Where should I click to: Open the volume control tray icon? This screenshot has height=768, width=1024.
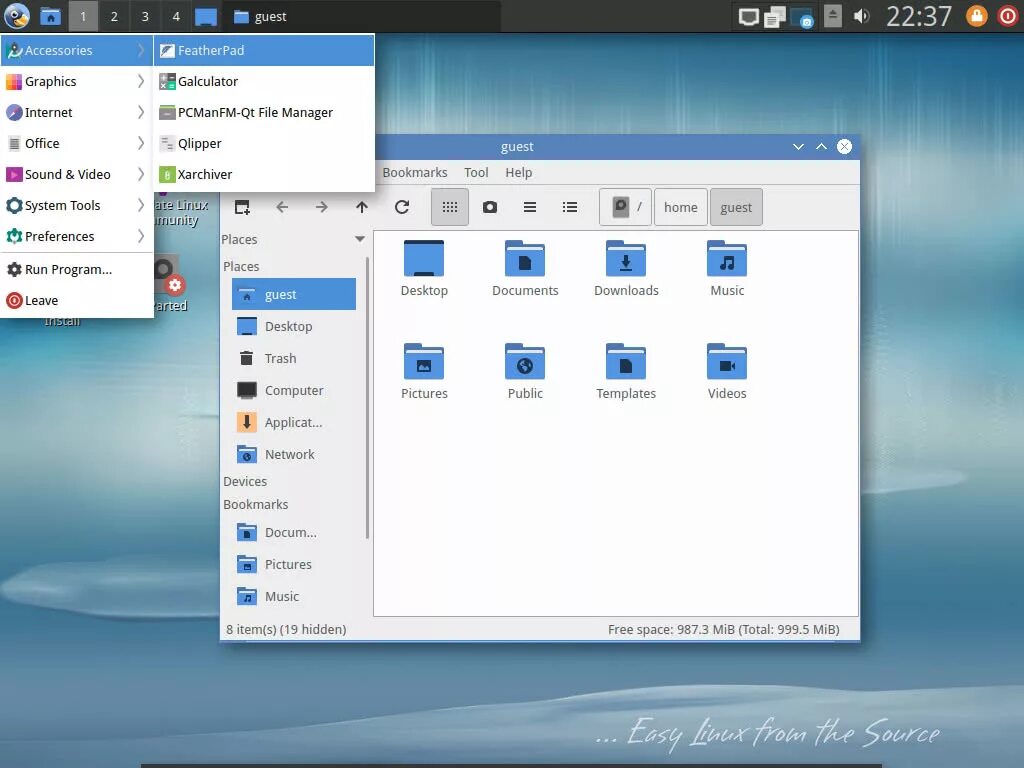(x=862, y=16)
